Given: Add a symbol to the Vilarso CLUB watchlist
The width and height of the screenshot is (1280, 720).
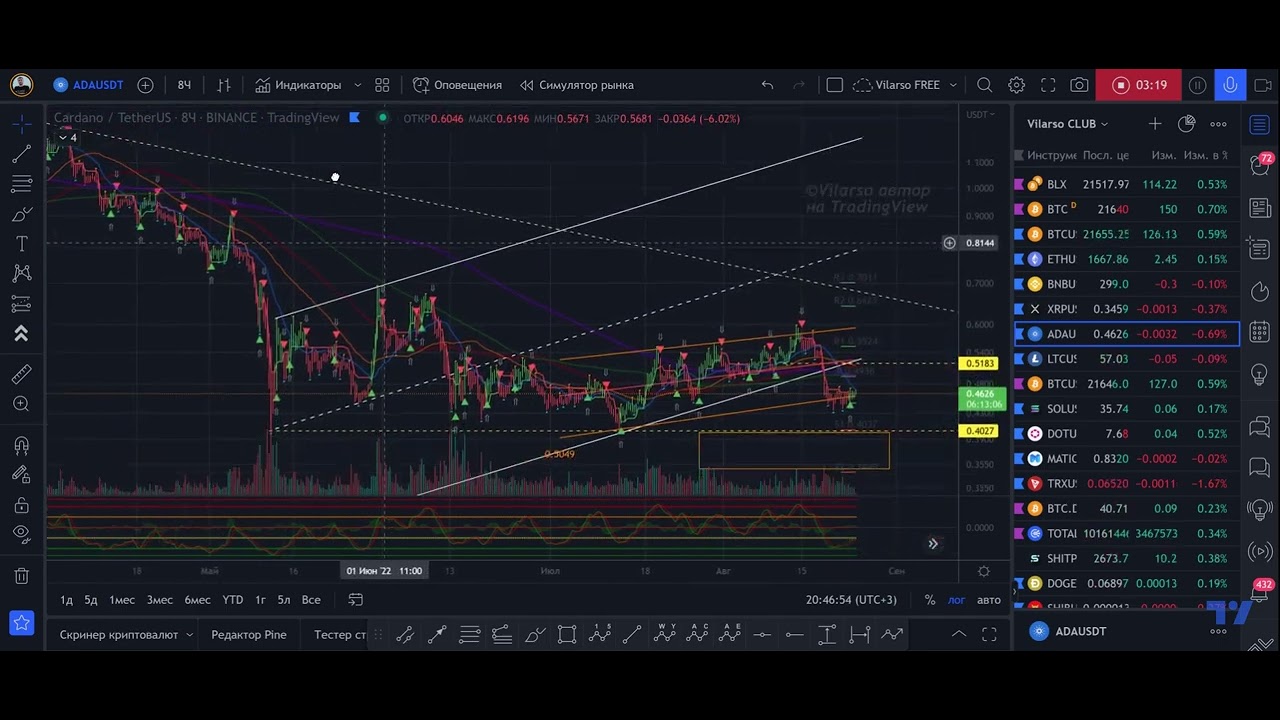Looking at the screenshot, I should 1155,124.
